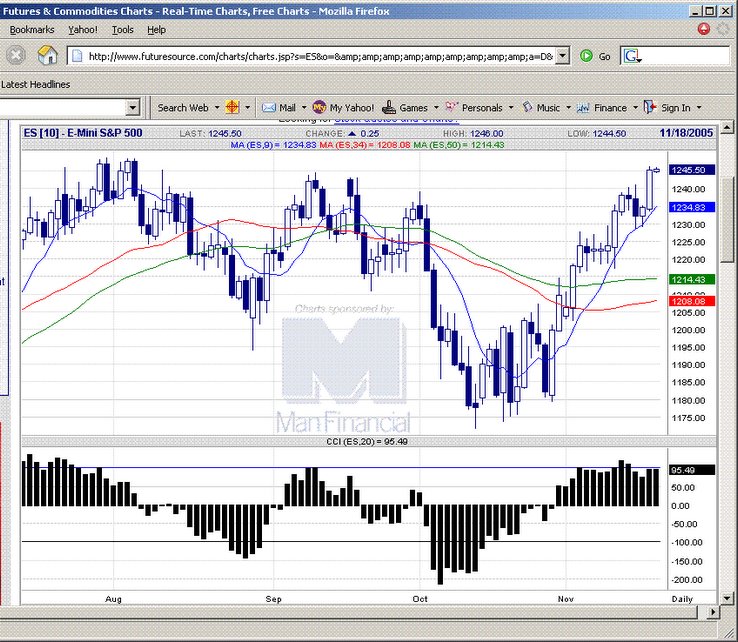This screenshot has height=642, width=738.
Task: Click the Sign In door icon
Action: pyautogui.click(x=650, y=107)
